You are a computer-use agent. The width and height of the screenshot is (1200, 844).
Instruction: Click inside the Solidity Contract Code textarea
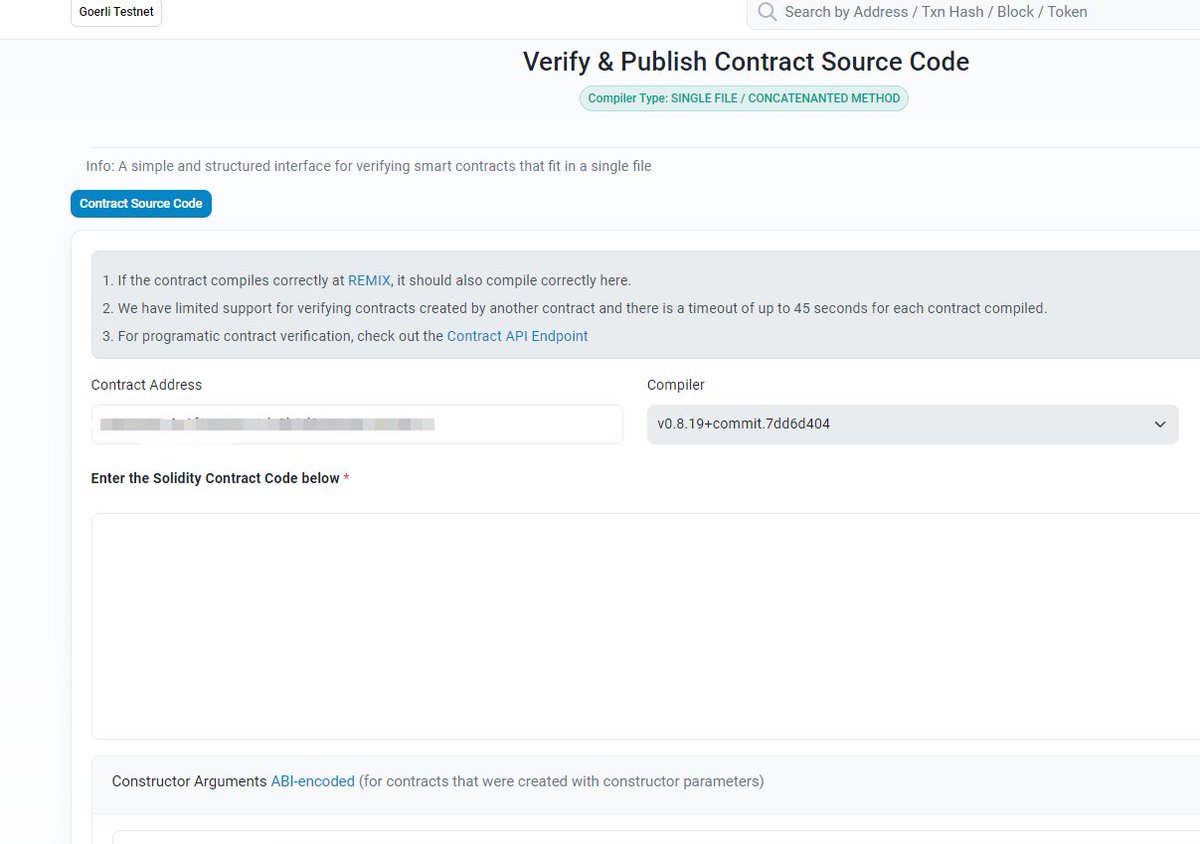645,626
